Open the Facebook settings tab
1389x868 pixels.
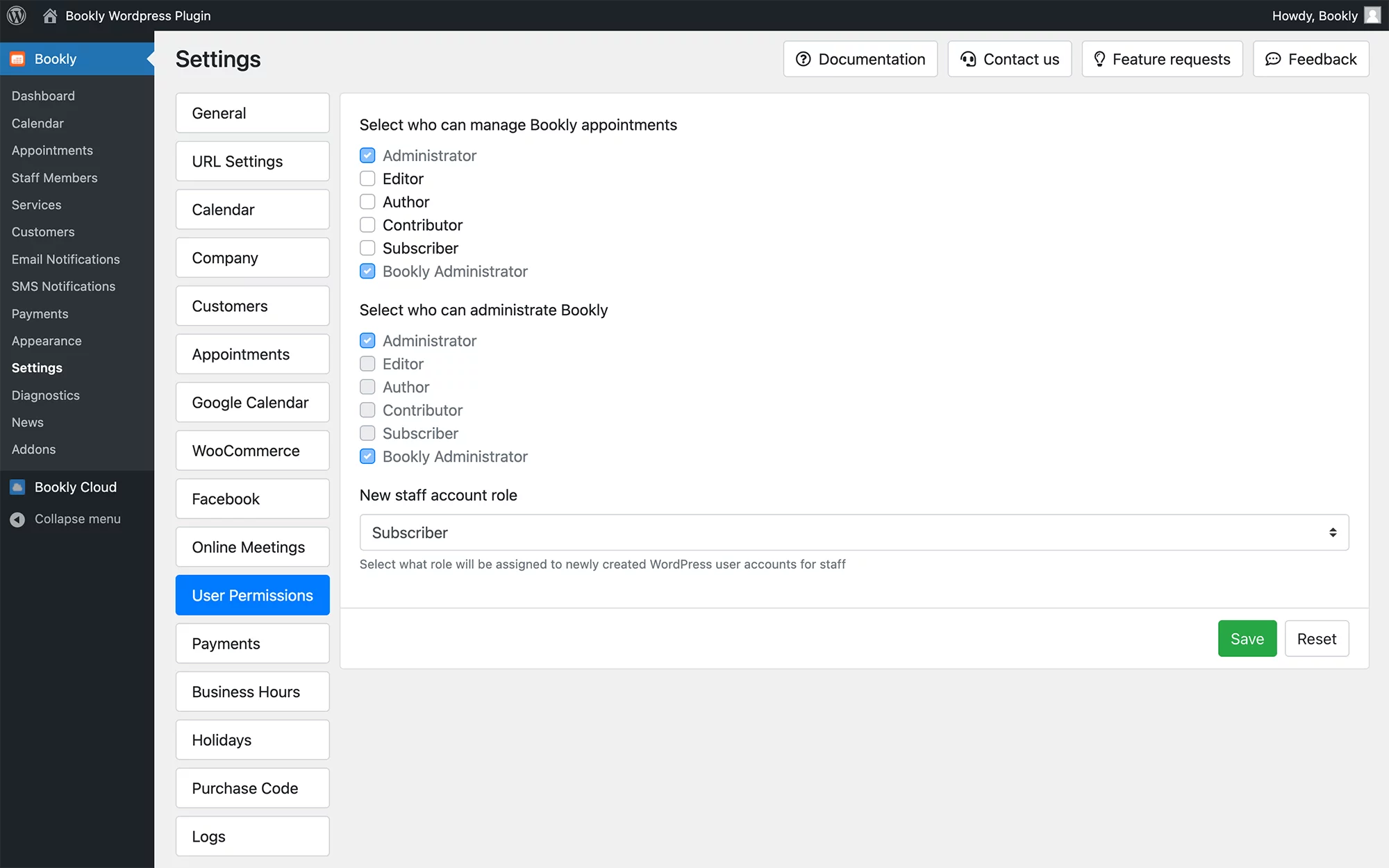click(x=252, y=499)
